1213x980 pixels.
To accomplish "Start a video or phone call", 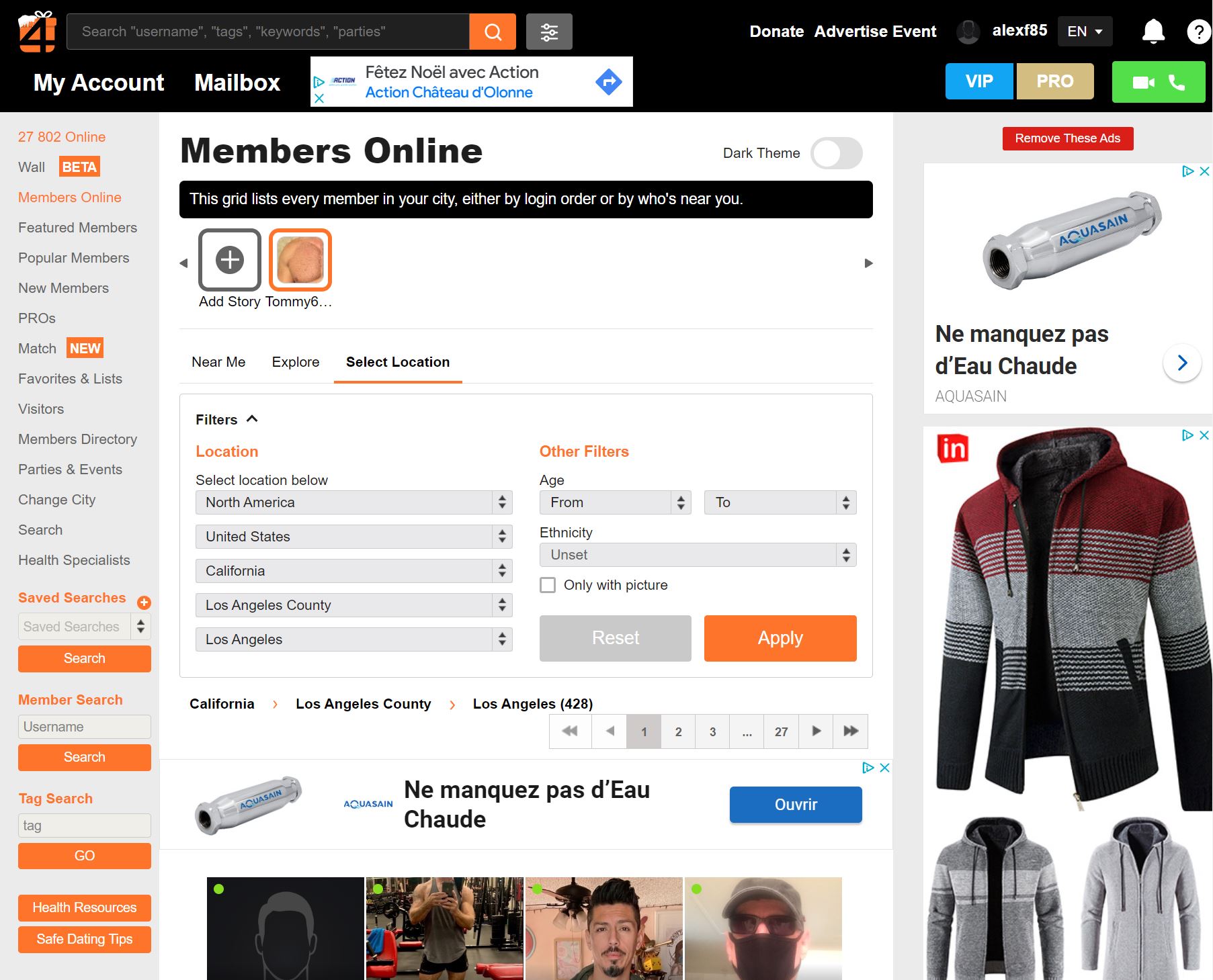I will (x=1159, y=82).
